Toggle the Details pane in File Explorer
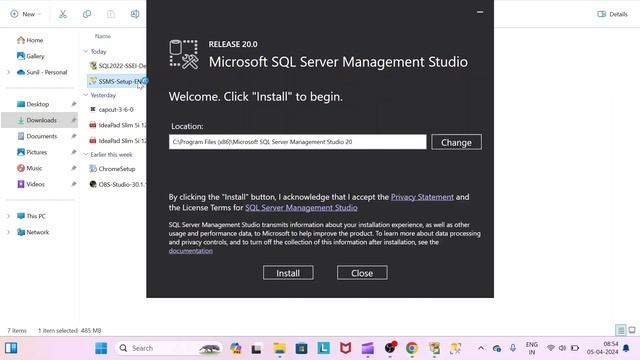640x360 pixels. [612, 14]
